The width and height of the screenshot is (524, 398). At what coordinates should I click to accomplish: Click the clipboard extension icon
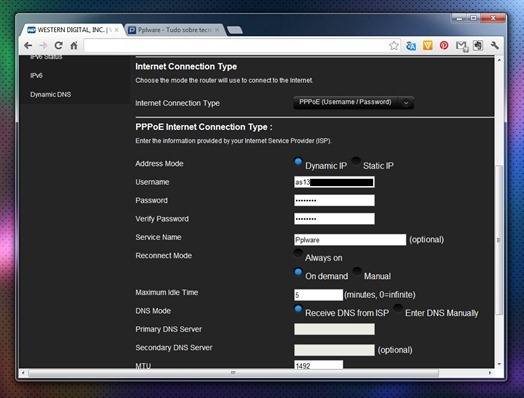point(478,45)
